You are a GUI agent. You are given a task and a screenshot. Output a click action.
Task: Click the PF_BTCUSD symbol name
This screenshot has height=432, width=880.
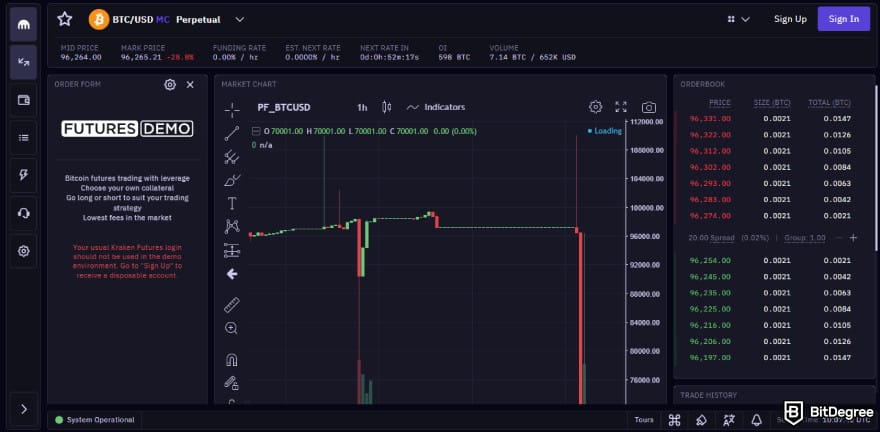click(284, 107)
